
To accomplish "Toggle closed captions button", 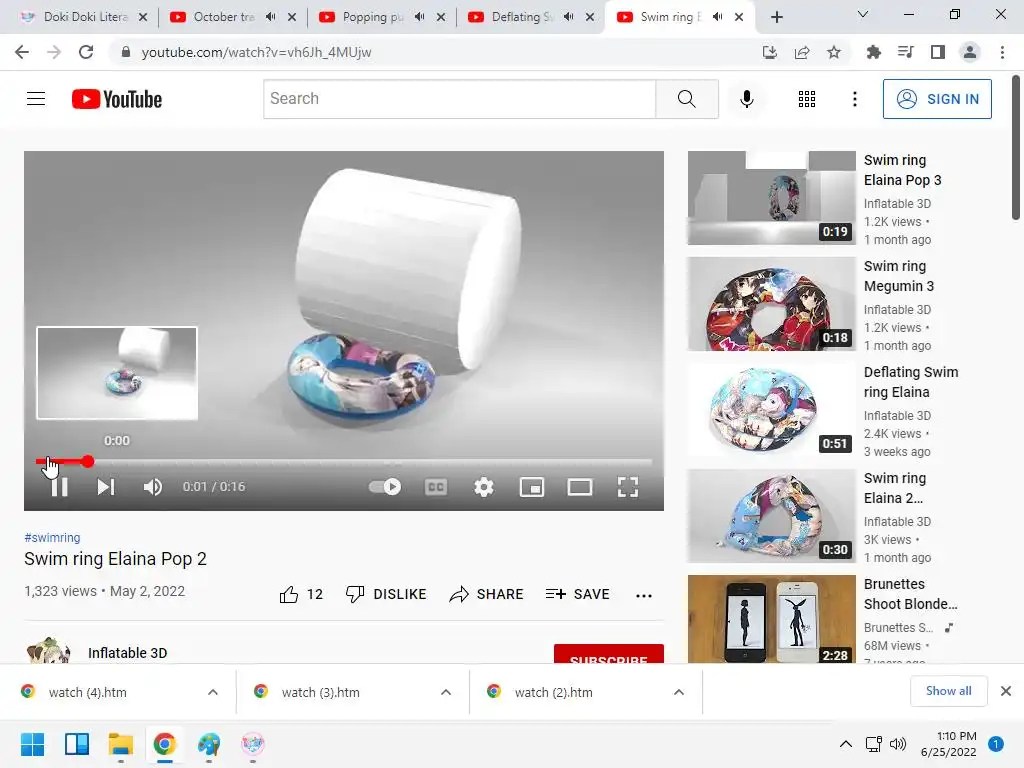I will pyautogui.click(x=436, y=487).
